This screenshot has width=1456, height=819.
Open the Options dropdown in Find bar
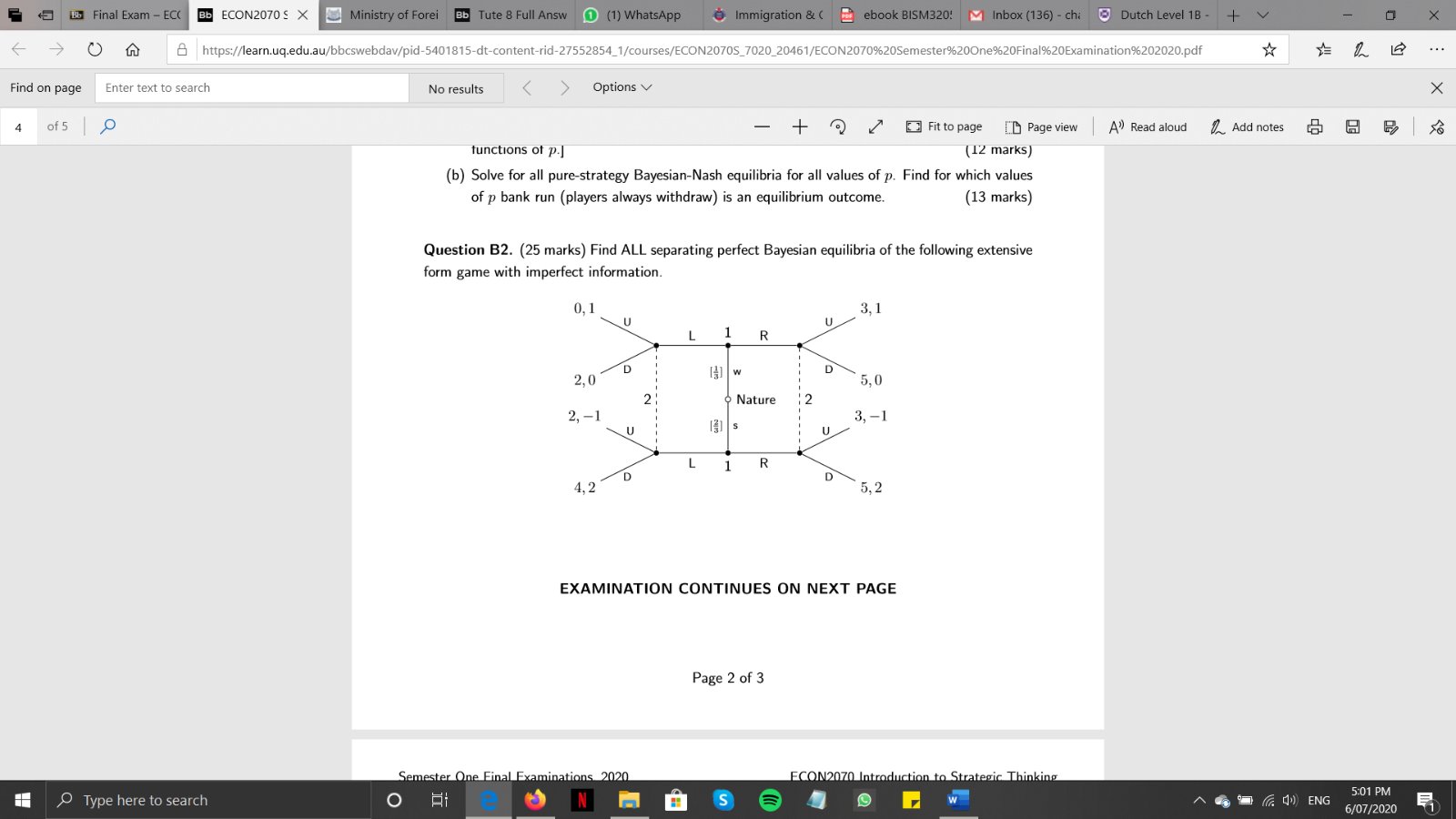(622, 87)
